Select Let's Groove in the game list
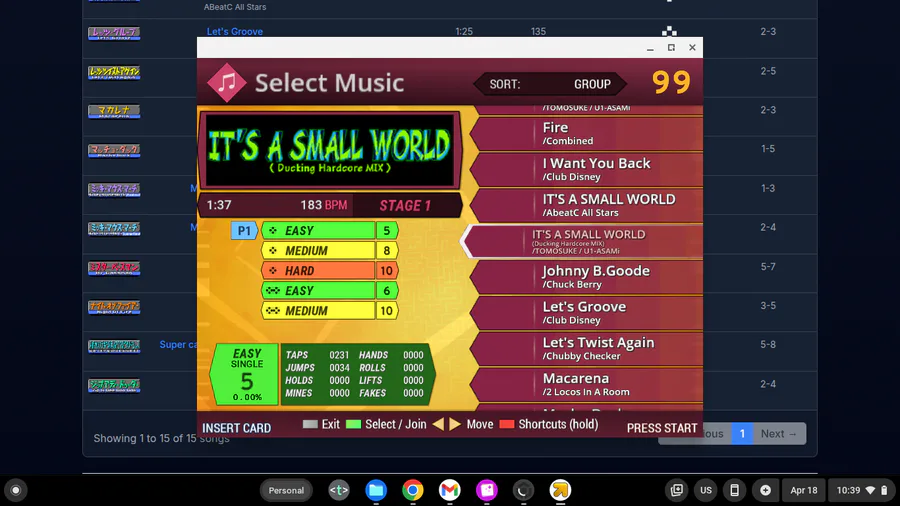The image size is (900, 506). pyautogui.click(x=587, y=313)
